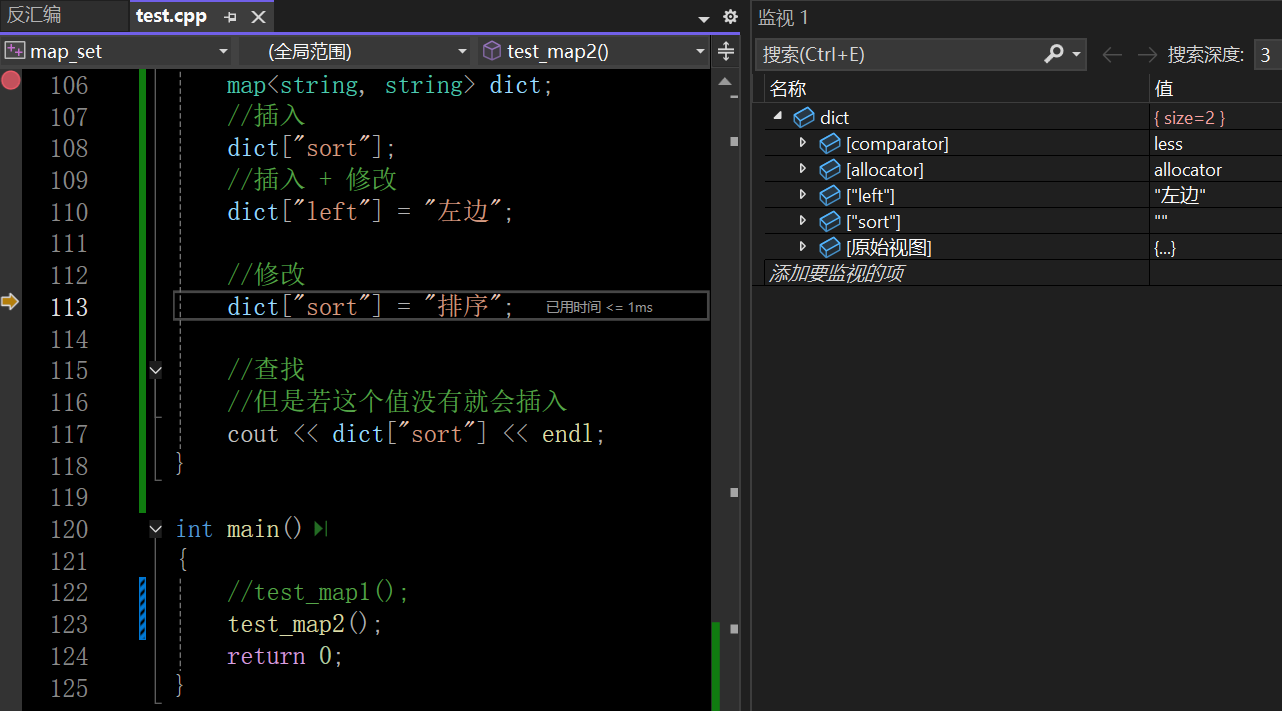Collapse the comment block at line 115
This screenshot has height=711, width=1282.
pyautogui.click(x=155, y=370)
